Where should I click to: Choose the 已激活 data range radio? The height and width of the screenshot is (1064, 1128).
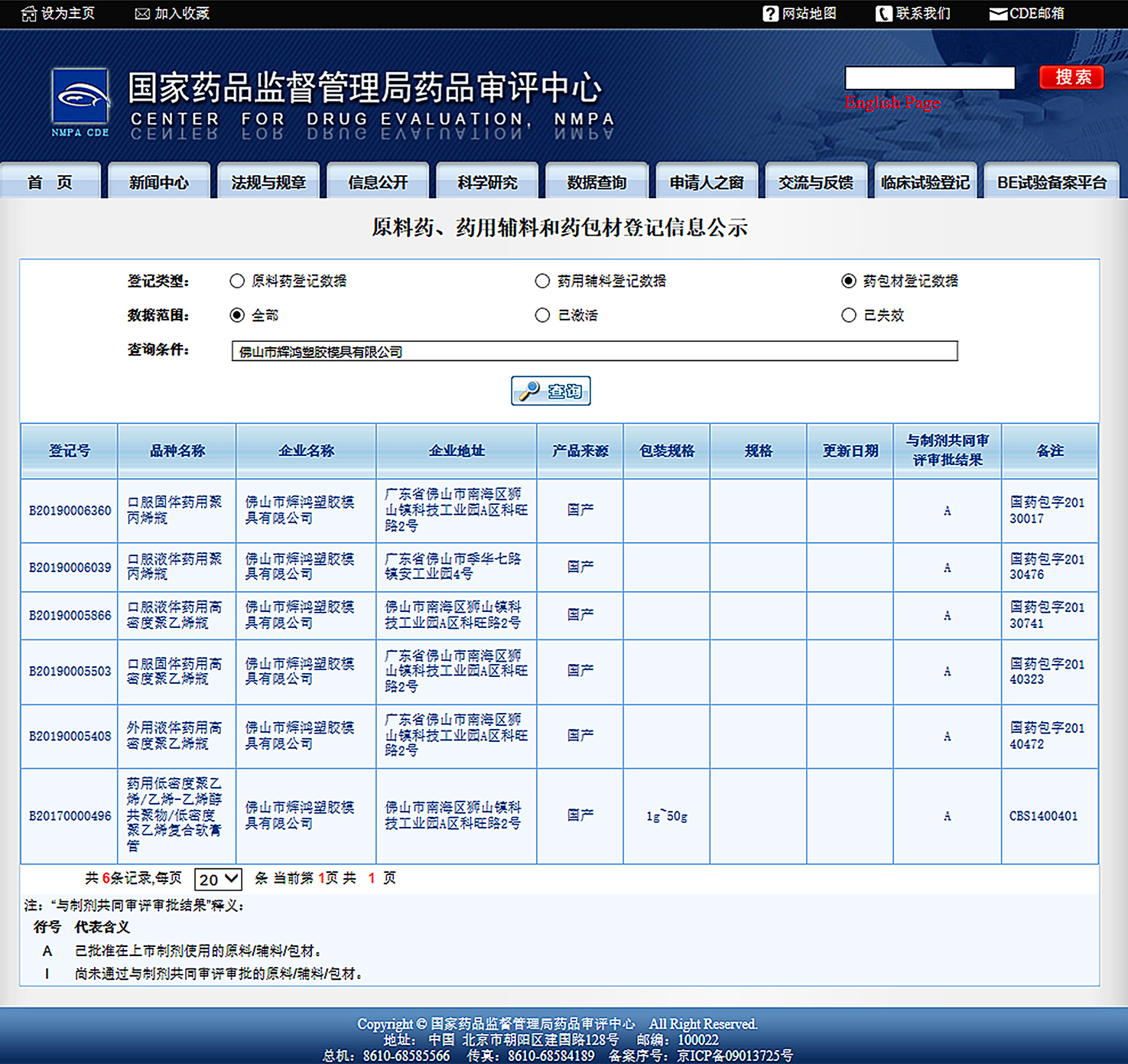point(542,315)
